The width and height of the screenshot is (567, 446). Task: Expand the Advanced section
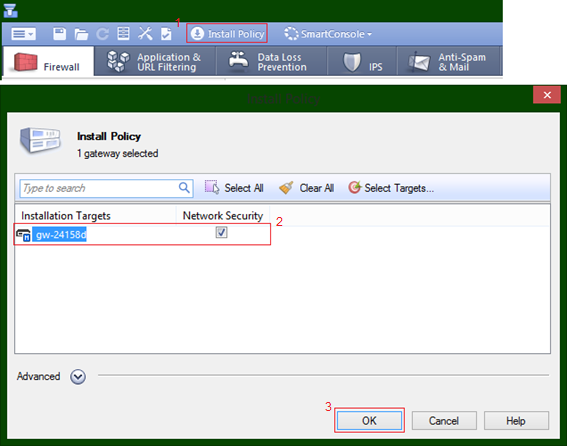click(x=78, y=377)
